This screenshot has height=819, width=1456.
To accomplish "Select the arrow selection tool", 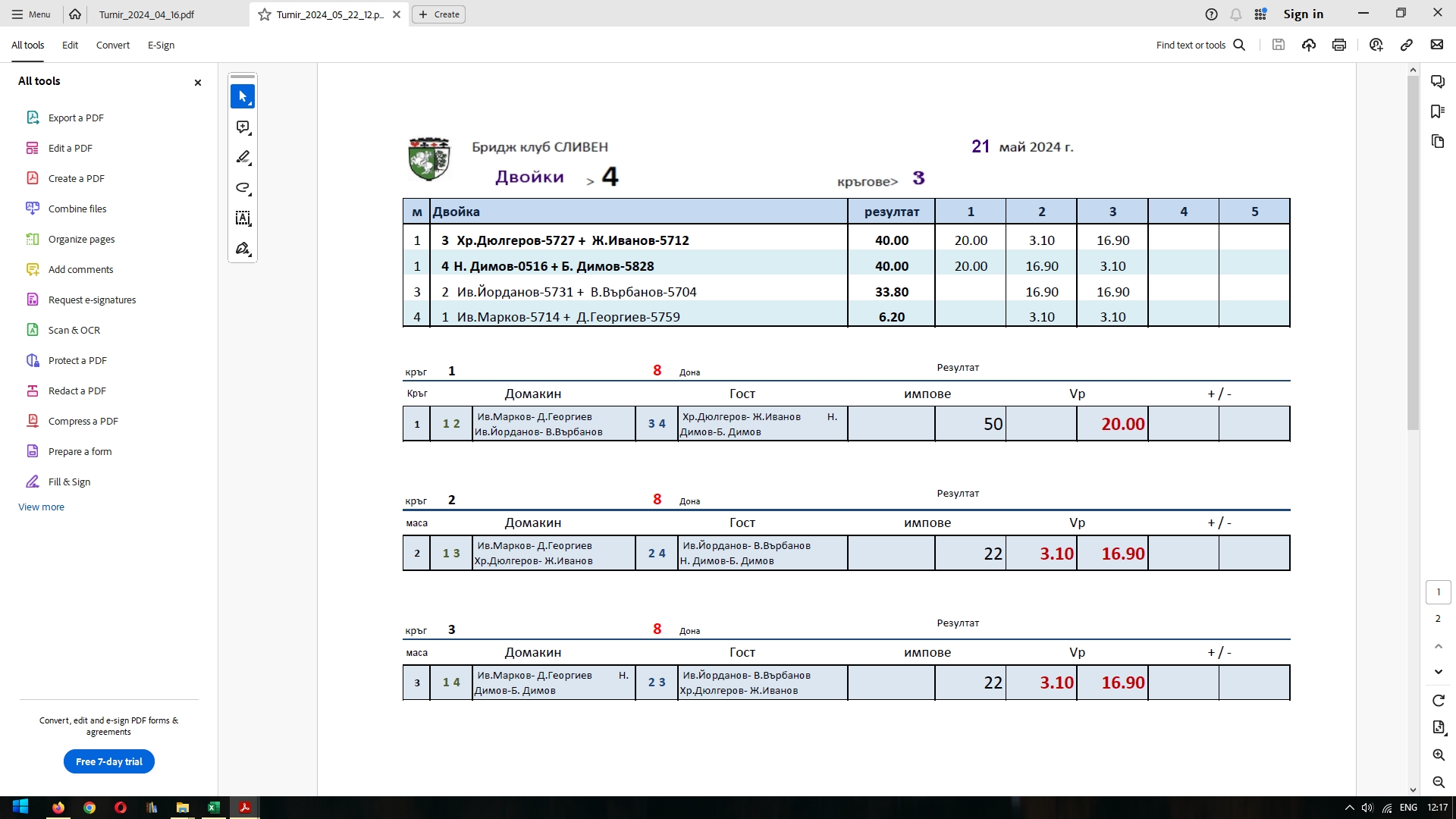I will point(243,97).
